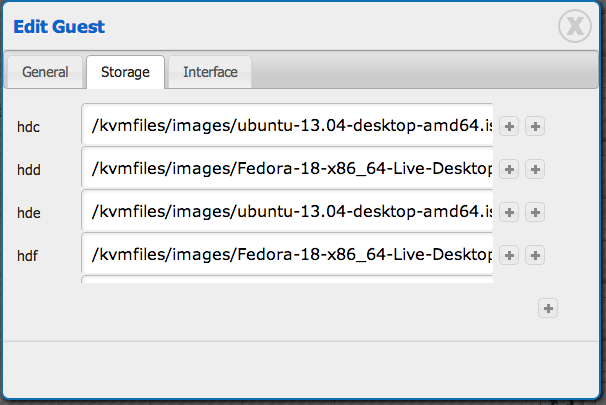Click the hdd Fedora image path field
This screenshot has height=405, width=606.
pos(288,169)
